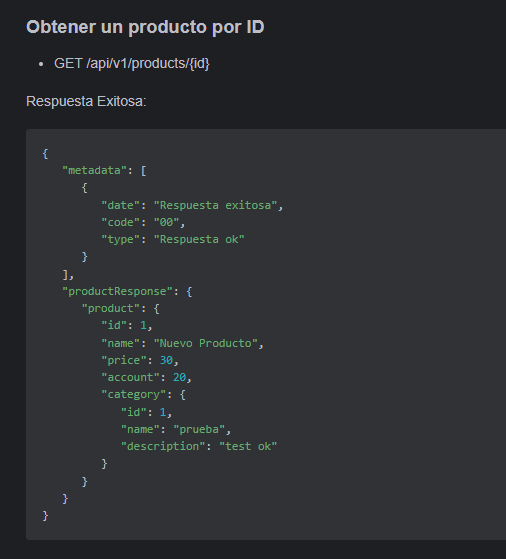Click the "Respuesta exitosa" string value
This screenshot has height=559, width=506.
tap(215, 205)
